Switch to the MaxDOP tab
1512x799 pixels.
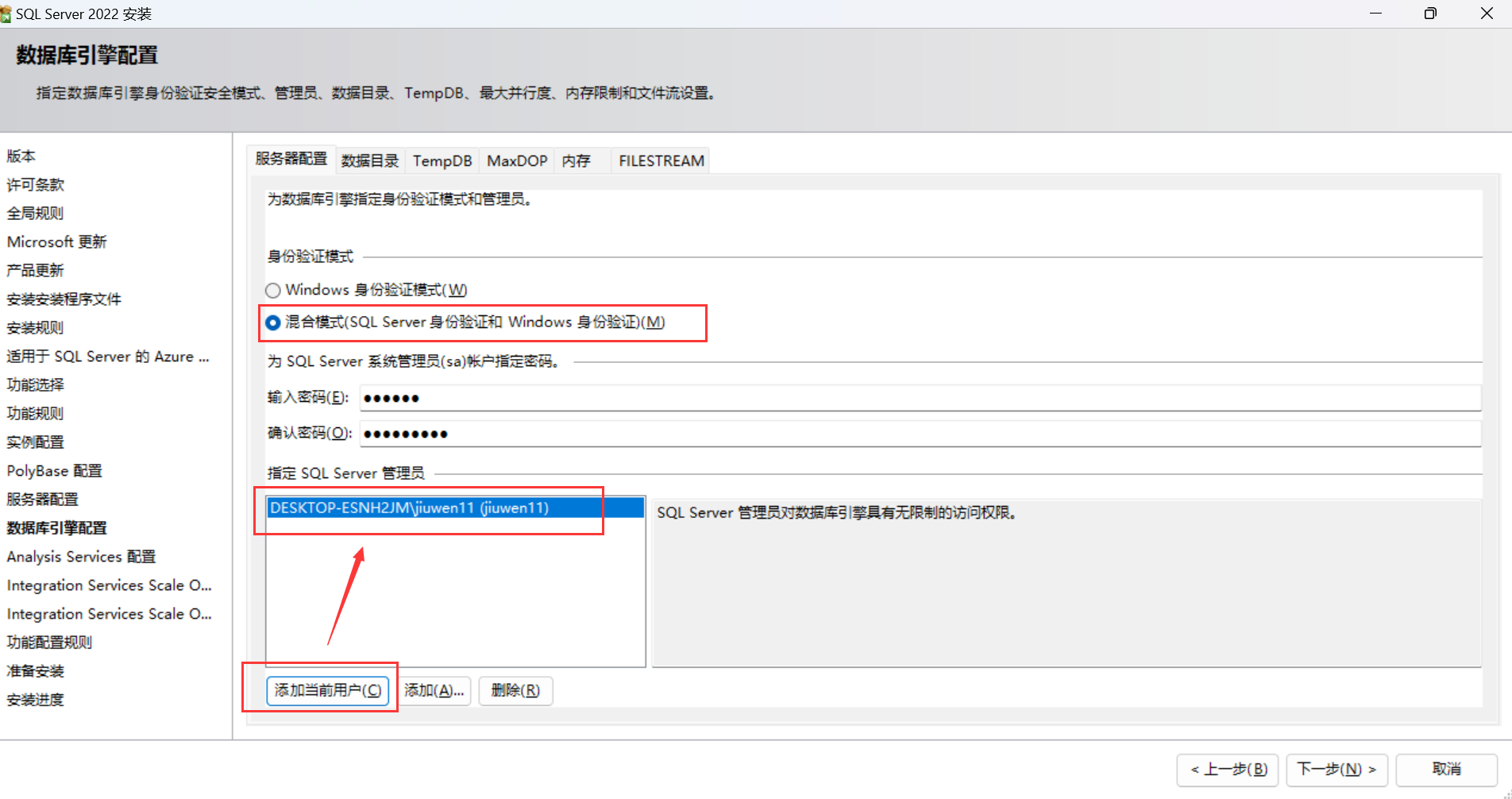(x=517, y=160)
